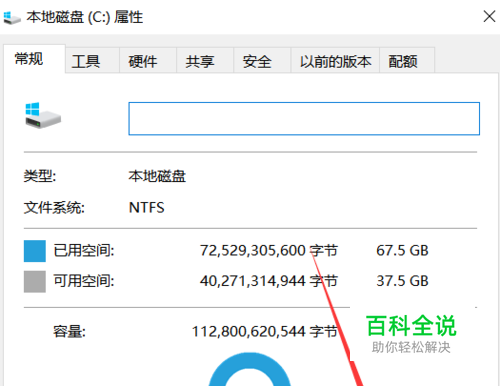Screen dimensions: 500x386
Task: Open the 工具 tab
Action: (92, 61)
